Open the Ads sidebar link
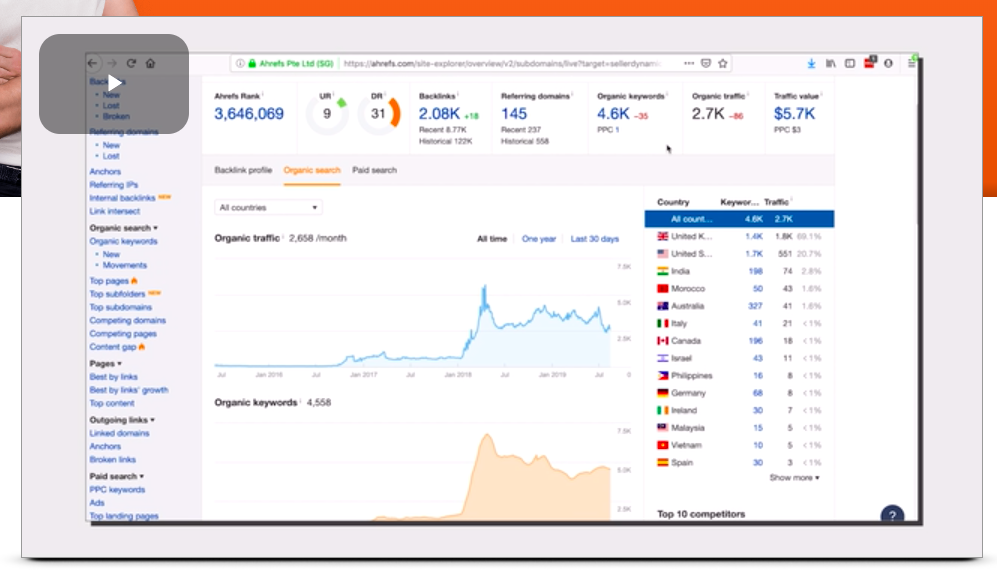 pos(97,502)
